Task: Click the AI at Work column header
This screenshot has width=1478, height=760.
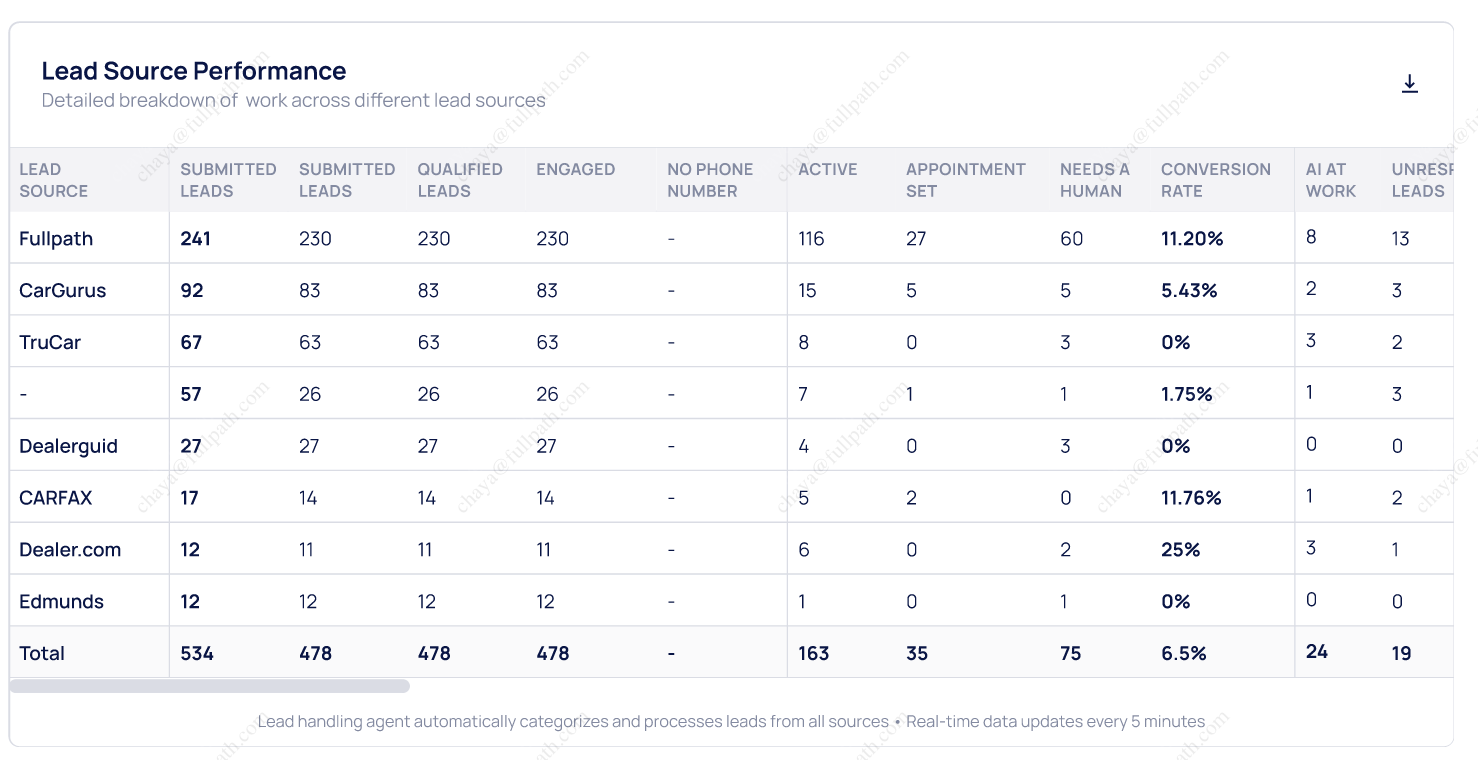Action: [1331, 180]
